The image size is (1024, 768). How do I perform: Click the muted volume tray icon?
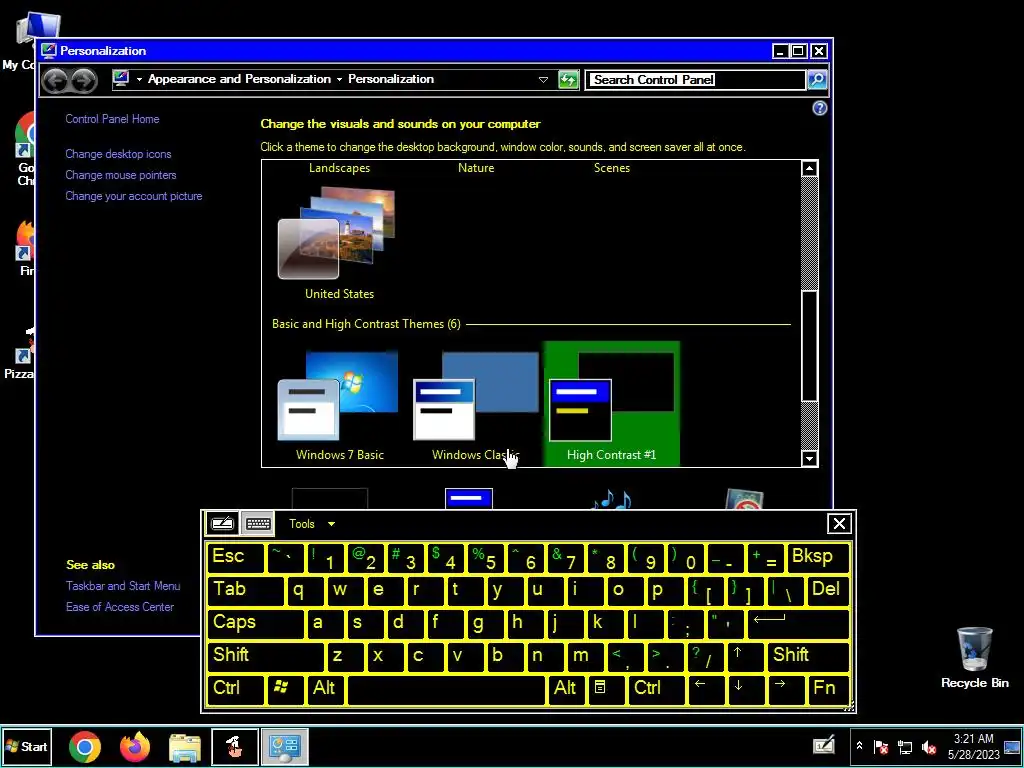pyautogui.click(x=929, y=746)
